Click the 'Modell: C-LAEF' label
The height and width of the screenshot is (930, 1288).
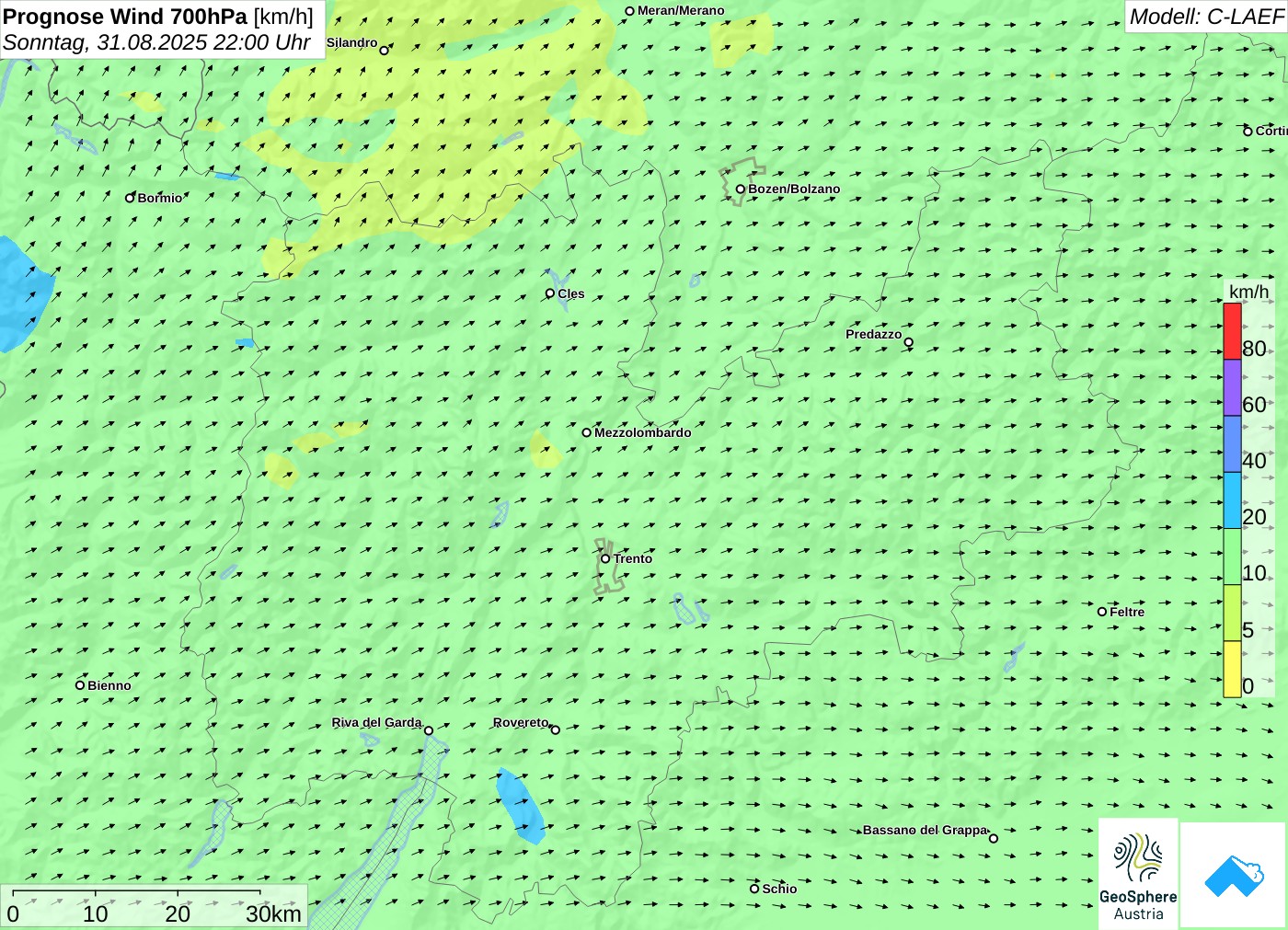coord(1206,17)
